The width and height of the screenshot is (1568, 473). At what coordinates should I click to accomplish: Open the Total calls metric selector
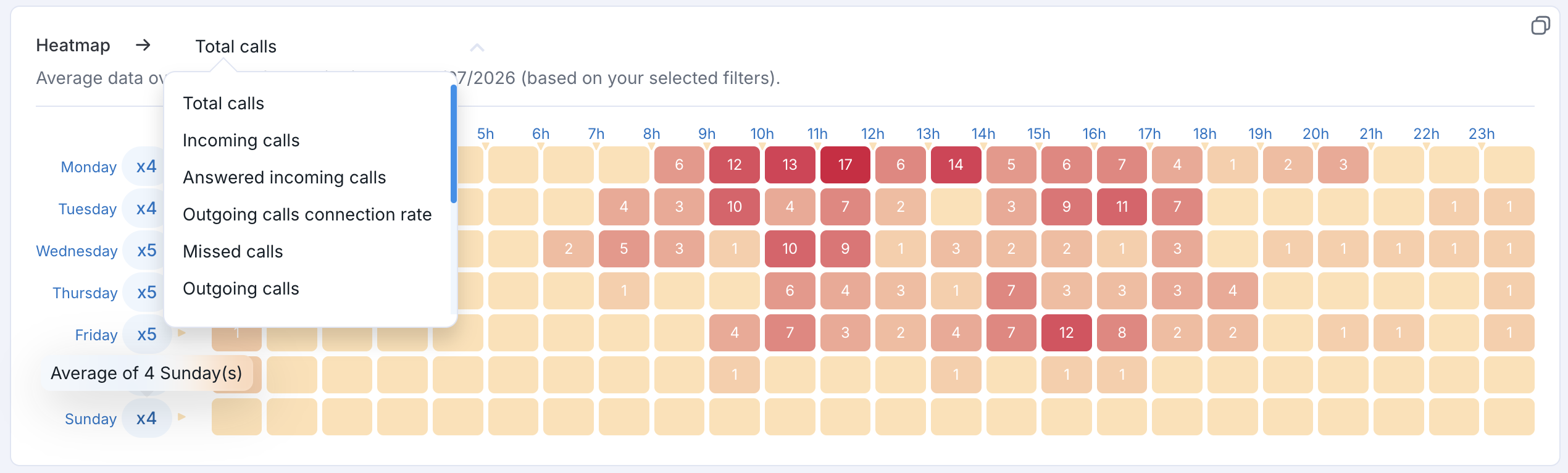pyautogui.click(x=236, y=46)
